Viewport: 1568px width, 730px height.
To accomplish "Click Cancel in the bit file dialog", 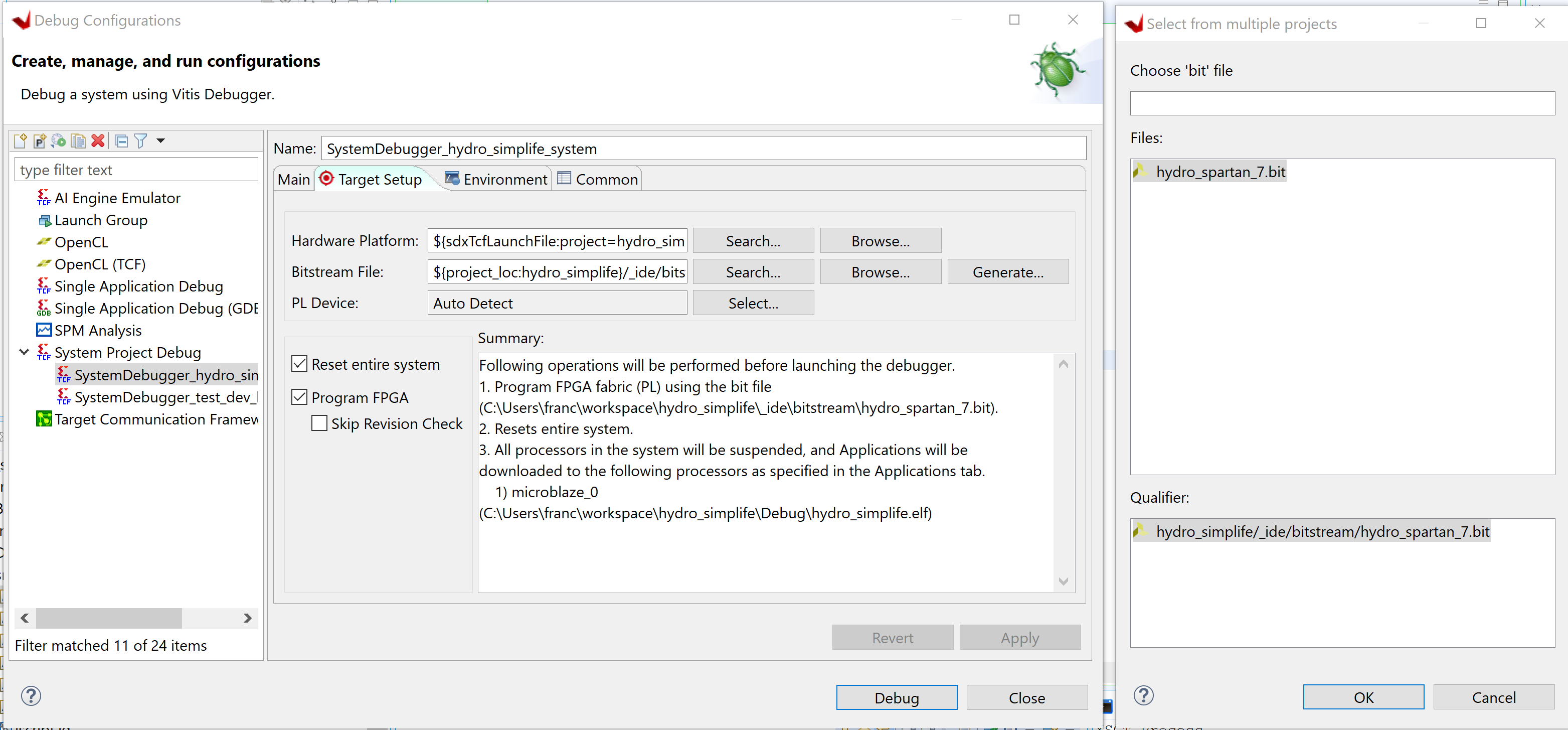I will coord(1494,696).
